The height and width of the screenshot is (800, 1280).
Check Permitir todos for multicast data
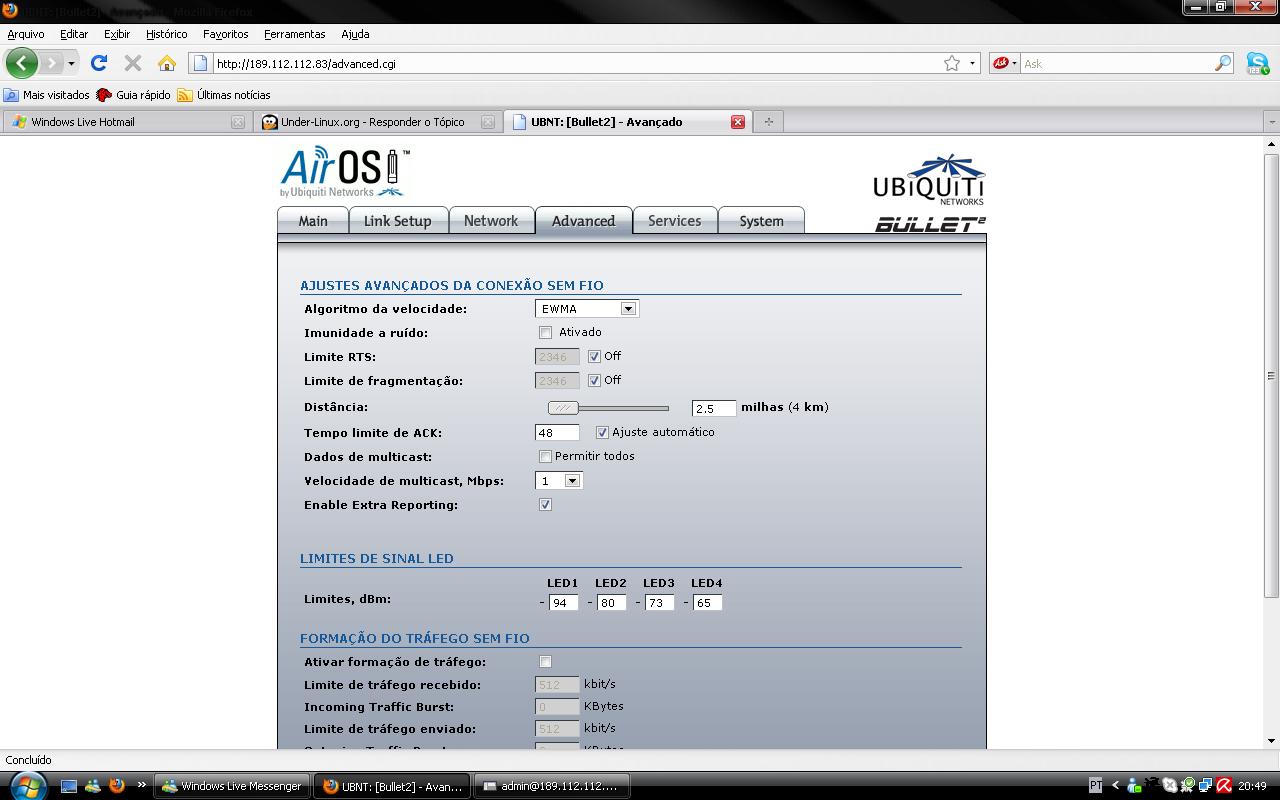(x=545, y=457)
